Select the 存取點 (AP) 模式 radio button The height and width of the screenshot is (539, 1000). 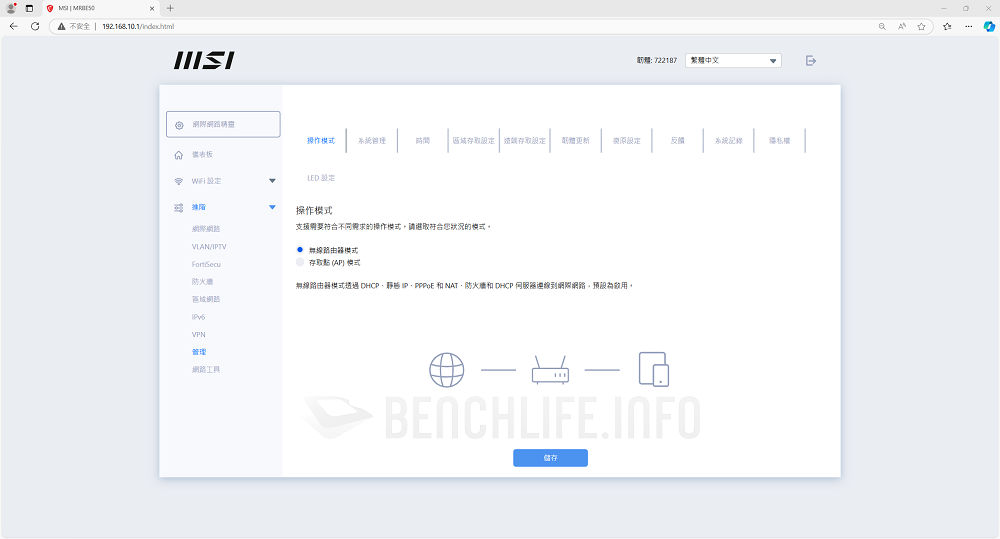[299, 262]
